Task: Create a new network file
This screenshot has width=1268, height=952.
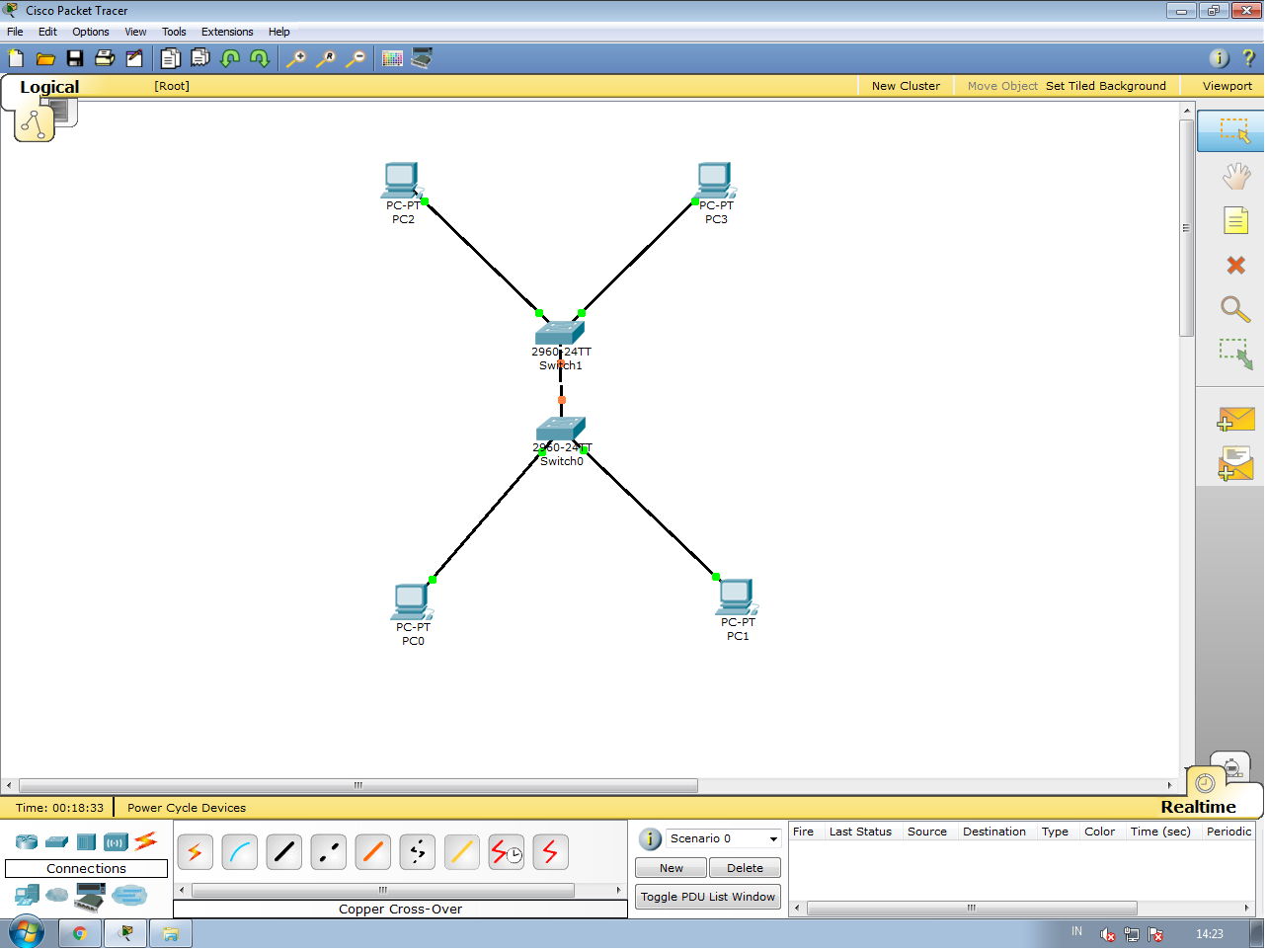Action: pos(16,59)
